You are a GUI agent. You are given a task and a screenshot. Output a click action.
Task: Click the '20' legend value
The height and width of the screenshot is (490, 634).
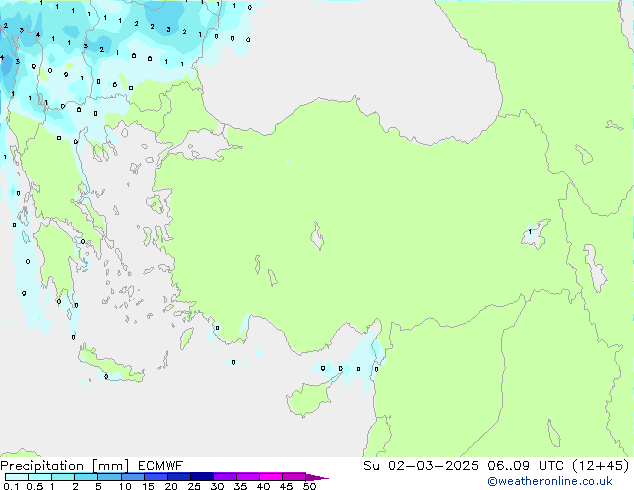tap(171, 486)
